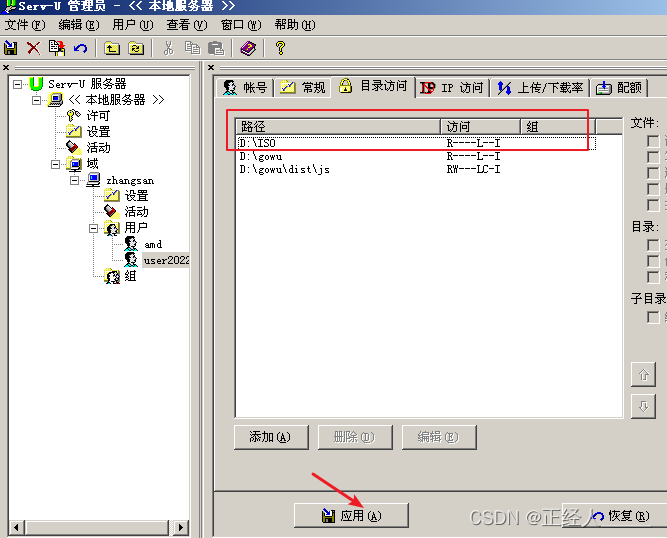
Task: Switch to the 上传/下载率 tab
Action: [x=540, y=88]
